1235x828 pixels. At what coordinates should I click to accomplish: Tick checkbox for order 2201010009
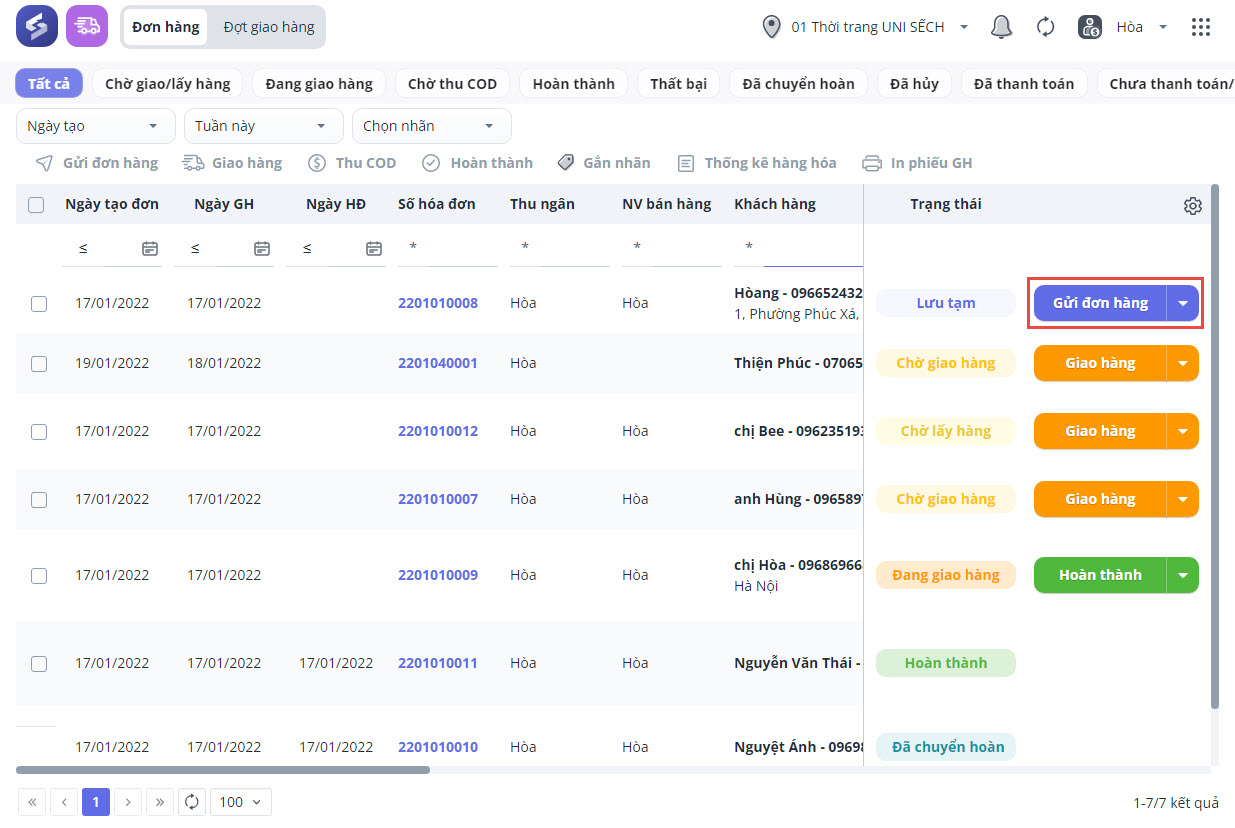point(39,576)
